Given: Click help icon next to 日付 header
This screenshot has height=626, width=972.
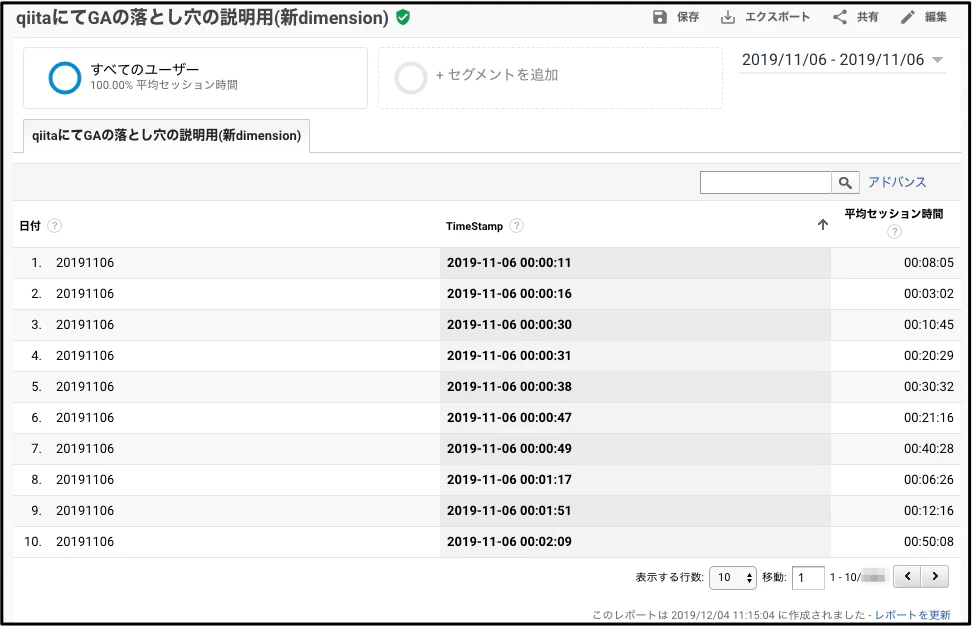Looking at the screenshot, I should click(55, 226).
